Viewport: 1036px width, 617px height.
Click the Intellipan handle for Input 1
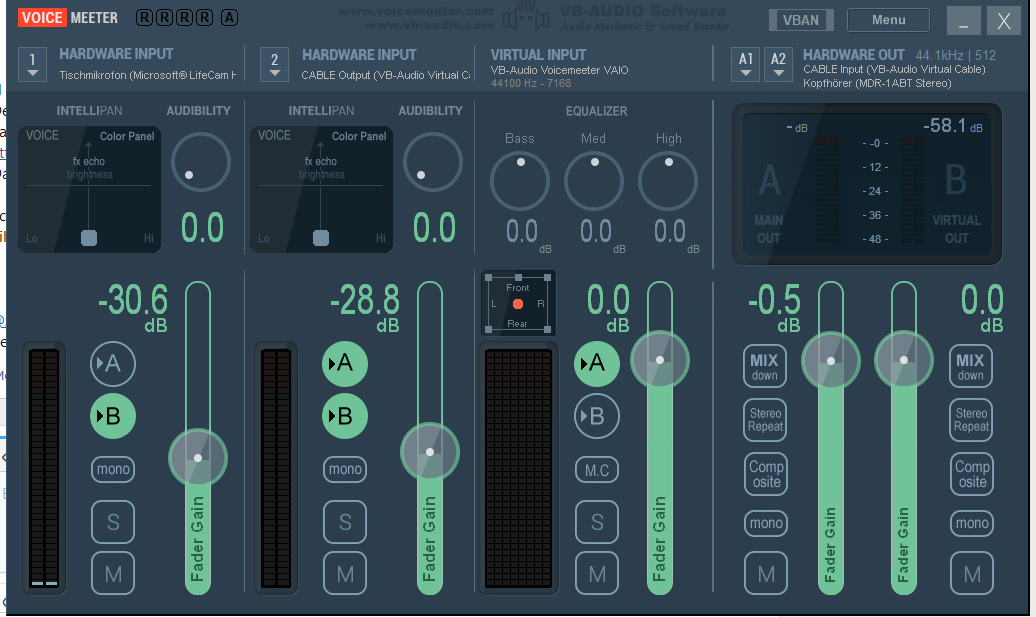coord(89,238)
